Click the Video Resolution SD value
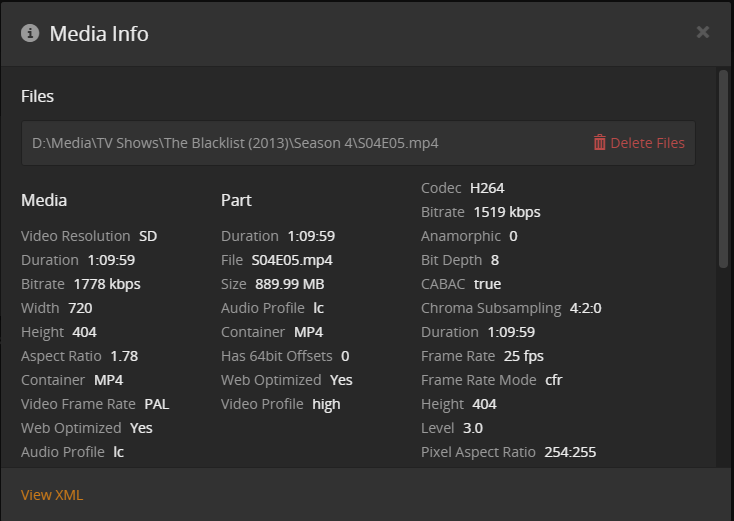Image resolution: width=734 pixels, height=521 pixels. pyautogui.click(x=148, y=236)
